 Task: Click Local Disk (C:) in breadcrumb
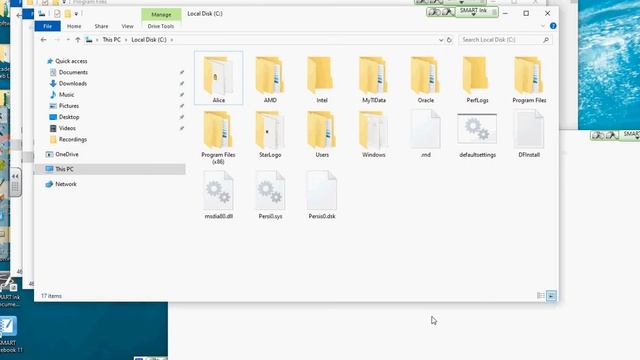(149, 40)
